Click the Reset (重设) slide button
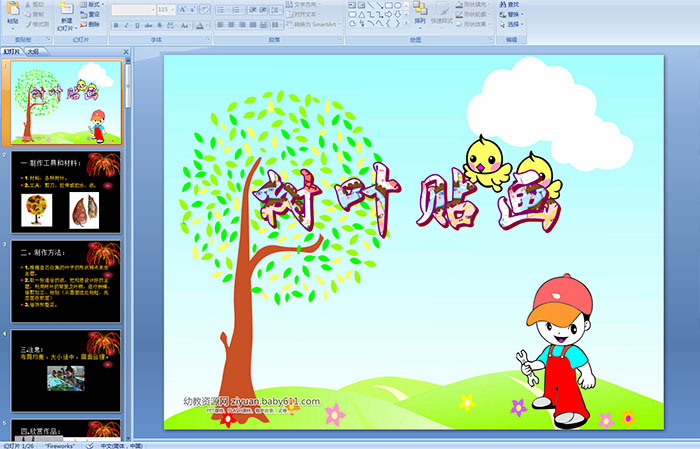700x449 pixels. pos(90,14)
